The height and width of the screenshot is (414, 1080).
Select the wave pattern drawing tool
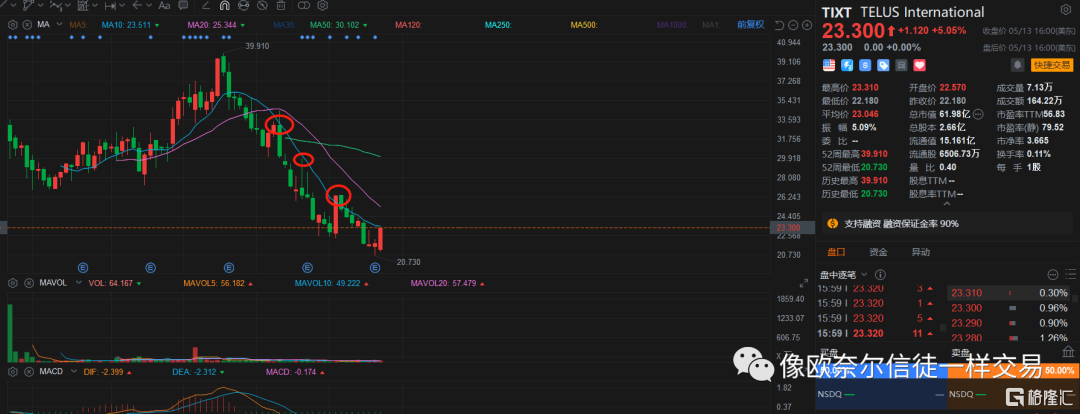[56, 6]
